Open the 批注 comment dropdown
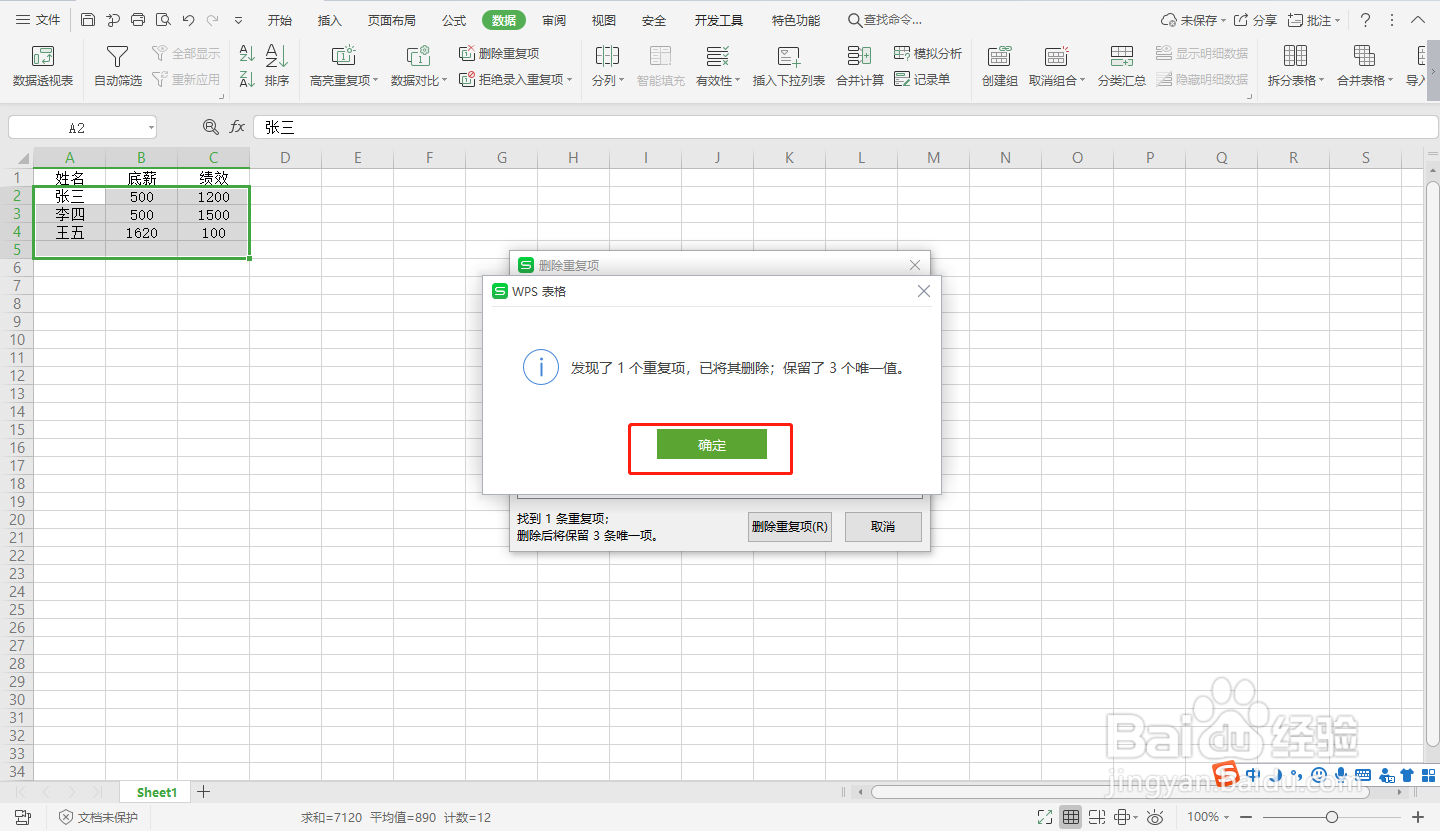This screenshot has height=831, width=1440. pyautogui.click(x=1314, y=20)
